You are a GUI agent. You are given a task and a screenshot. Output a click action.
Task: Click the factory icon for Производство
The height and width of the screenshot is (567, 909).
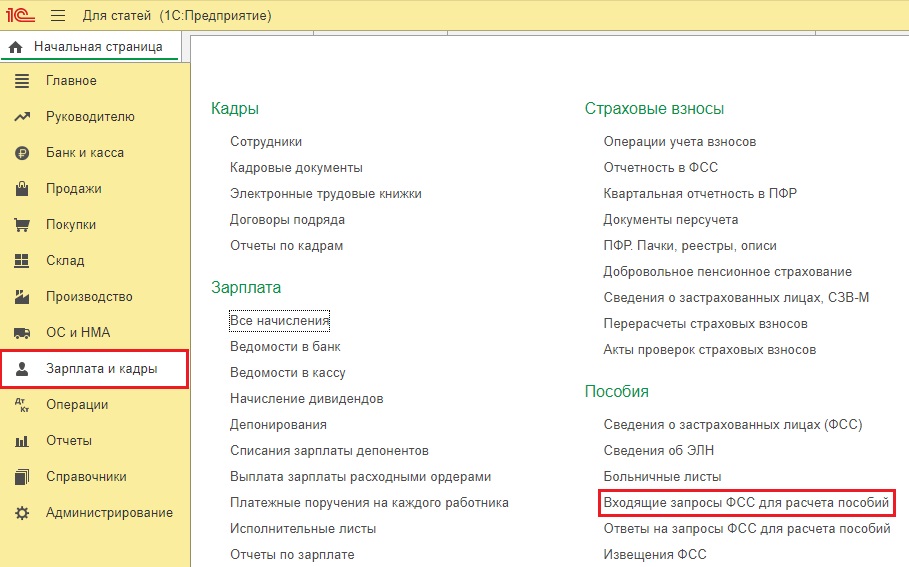click(22, 297)
